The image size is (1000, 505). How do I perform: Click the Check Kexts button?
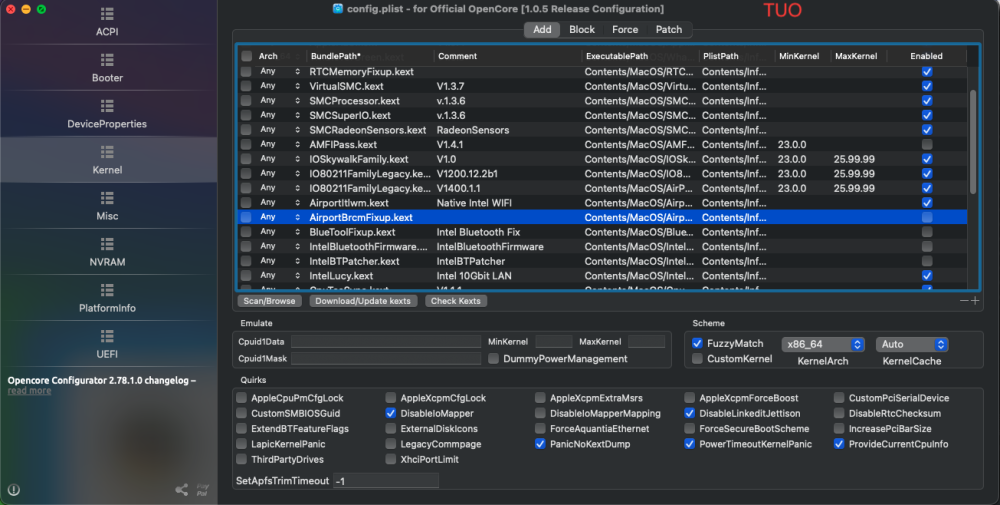point(455,301)
